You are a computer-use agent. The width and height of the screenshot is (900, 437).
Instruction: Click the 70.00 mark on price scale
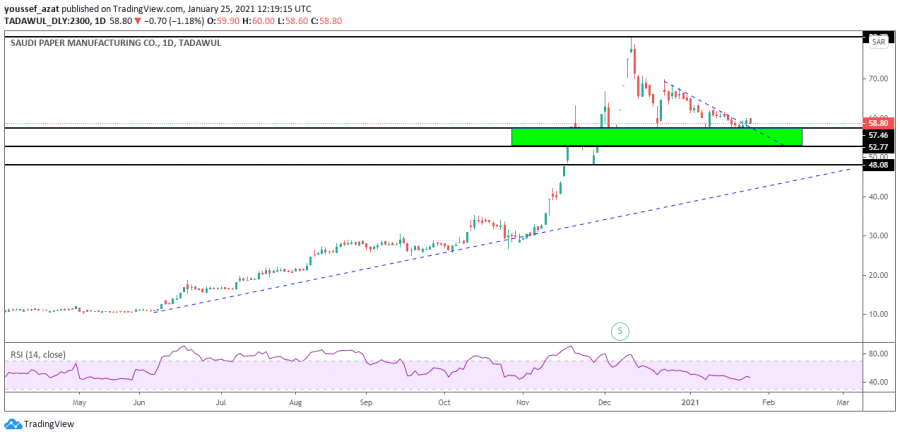(878, 78)
